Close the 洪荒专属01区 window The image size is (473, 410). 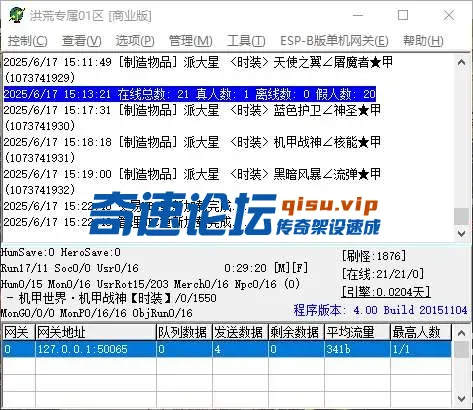point(449,15)
